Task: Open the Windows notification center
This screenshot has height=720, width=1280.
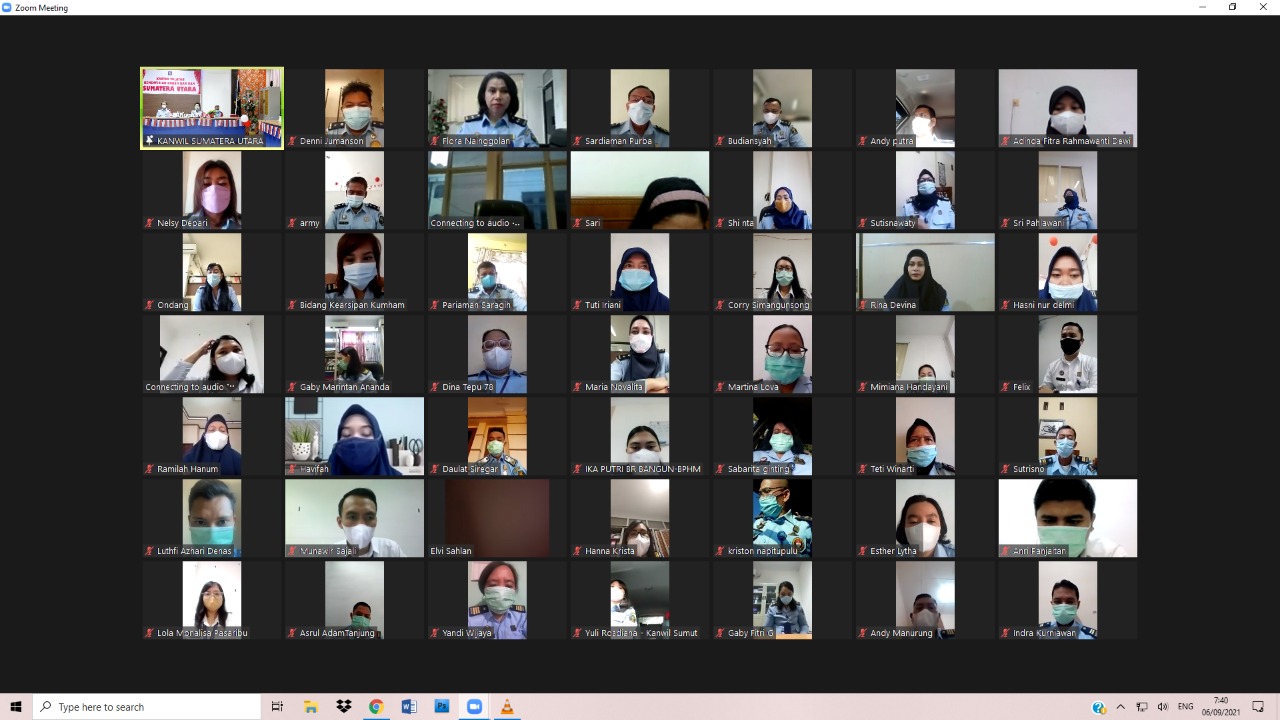Action: [1258, 707]
